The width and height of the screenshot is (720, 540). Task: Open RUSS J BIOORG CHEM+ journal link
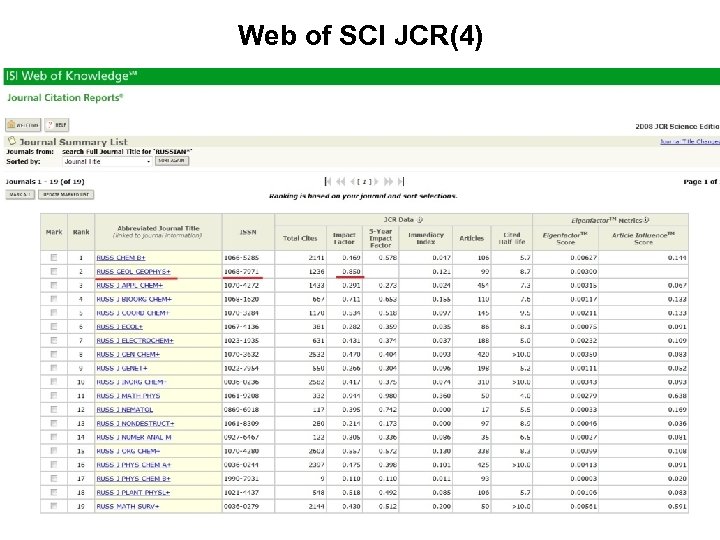point(134,299)
